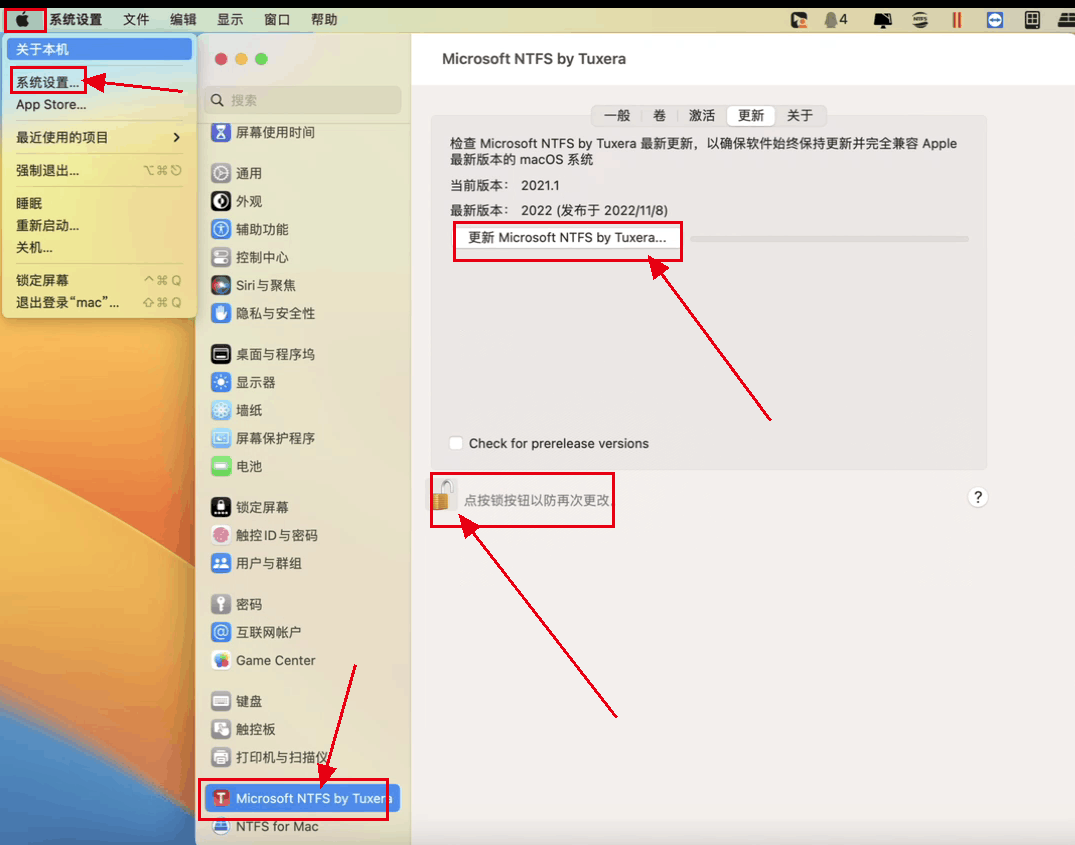
Task: Expand the 最近使用的项目 submenu arrow
Action: coord(177,138)
